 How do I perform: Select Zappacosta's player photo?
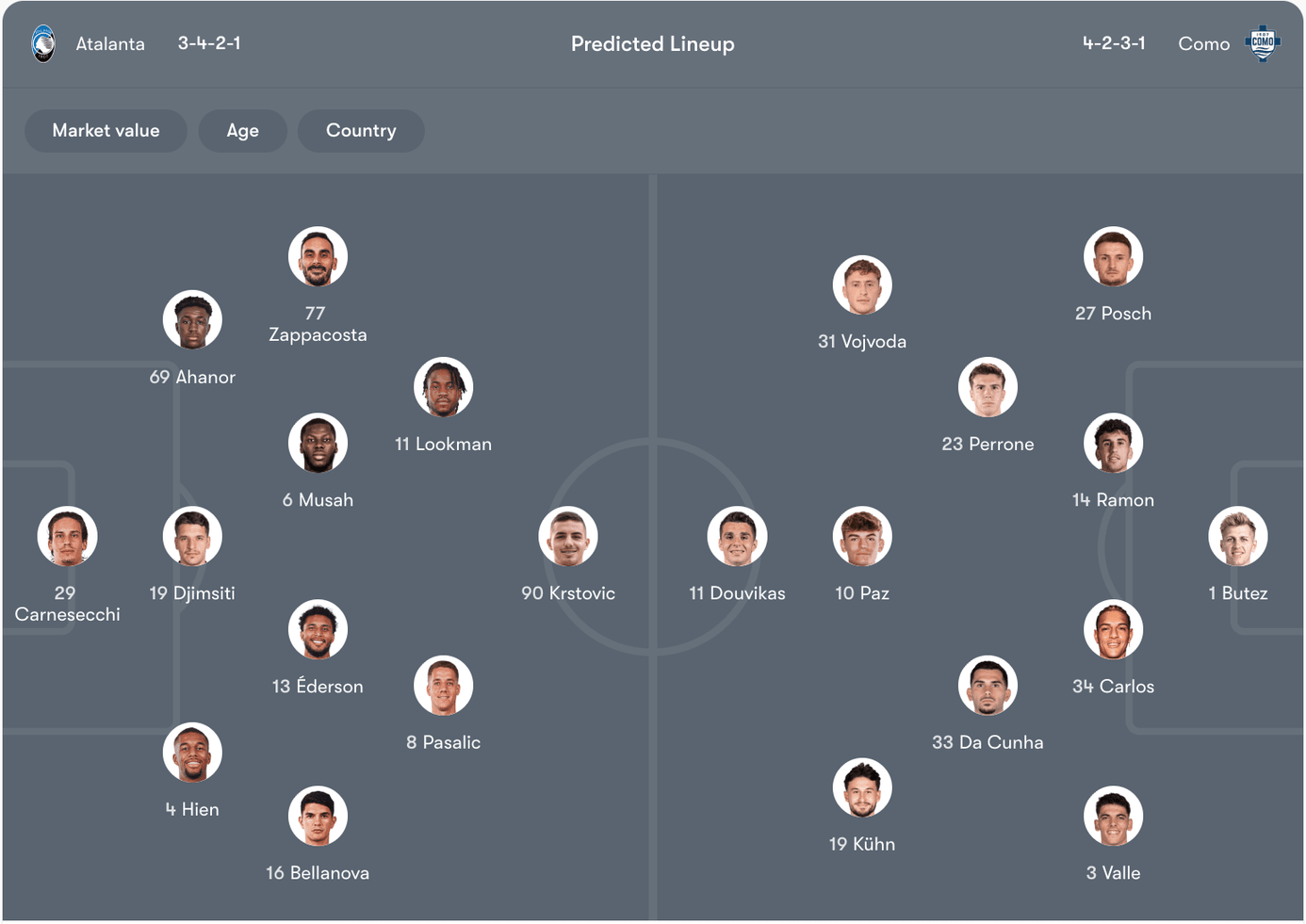(318, 256)
